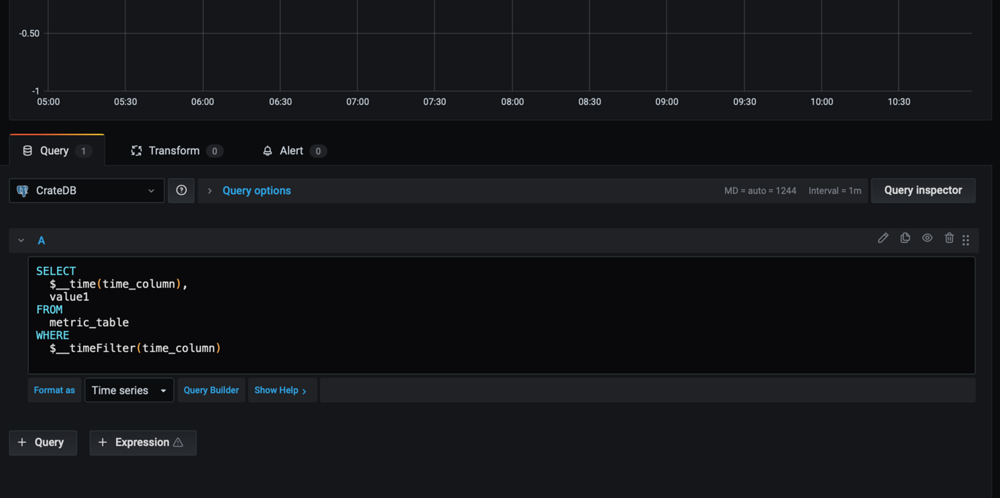Click metric_table in the SQL editor
This screenshot has height=498, width=1000.
(x=89, y=323)
